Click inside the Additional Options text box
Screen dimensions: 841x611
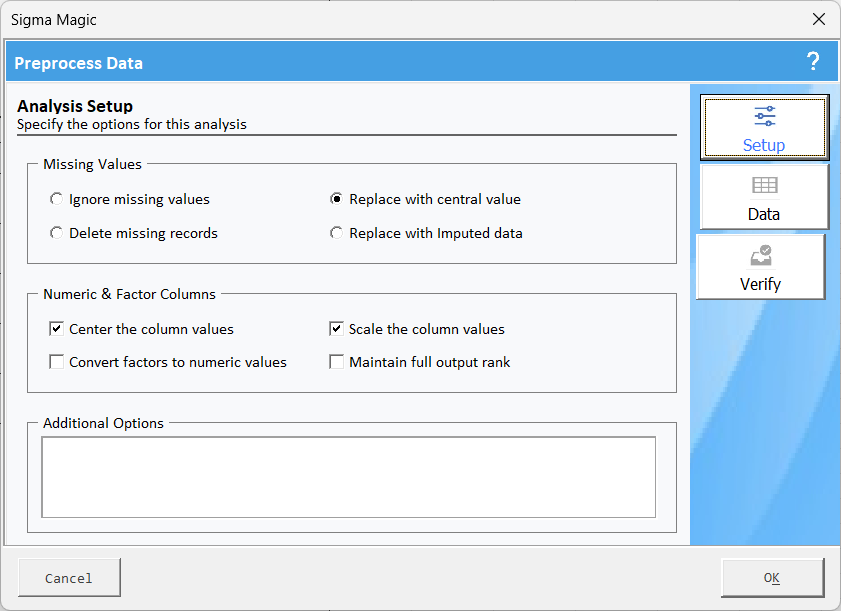point(348,476)
